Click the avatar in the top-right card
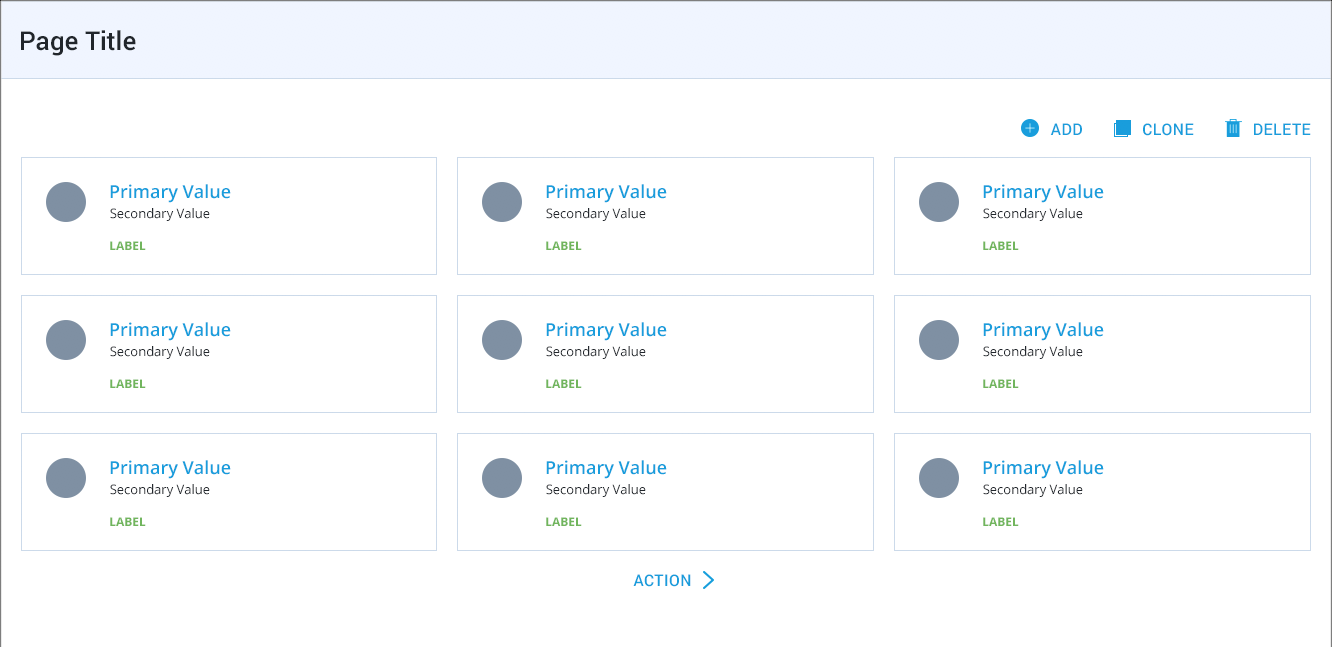Image resolution: width=1332 pixels, height=647 pixels. pos(939,201)
